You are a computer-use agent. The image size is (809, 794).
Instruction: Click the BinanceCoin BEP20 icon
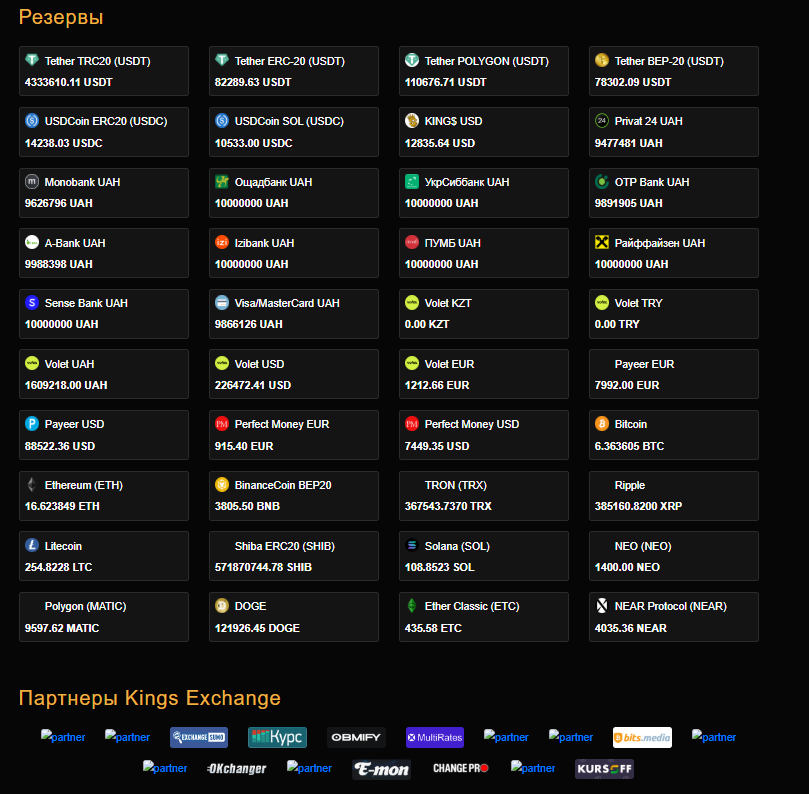pos(222,484)
